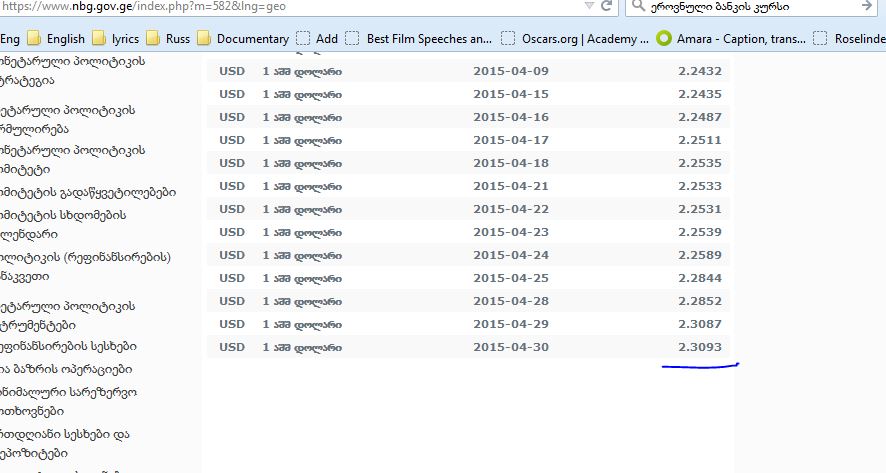Click the rate 2.2487 cell
The image size is (886, 473).
pyautogui.click(x=700, y=117)
